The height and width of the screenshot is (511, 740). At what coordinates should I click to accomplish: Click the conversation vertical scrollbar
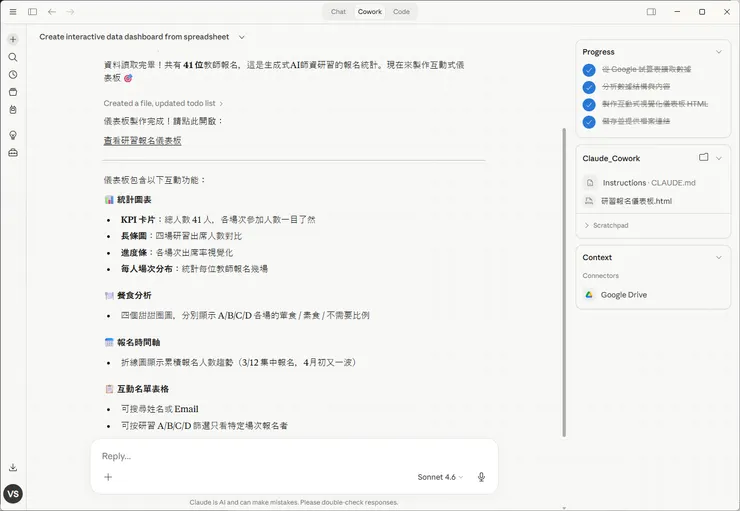(564, 282)
